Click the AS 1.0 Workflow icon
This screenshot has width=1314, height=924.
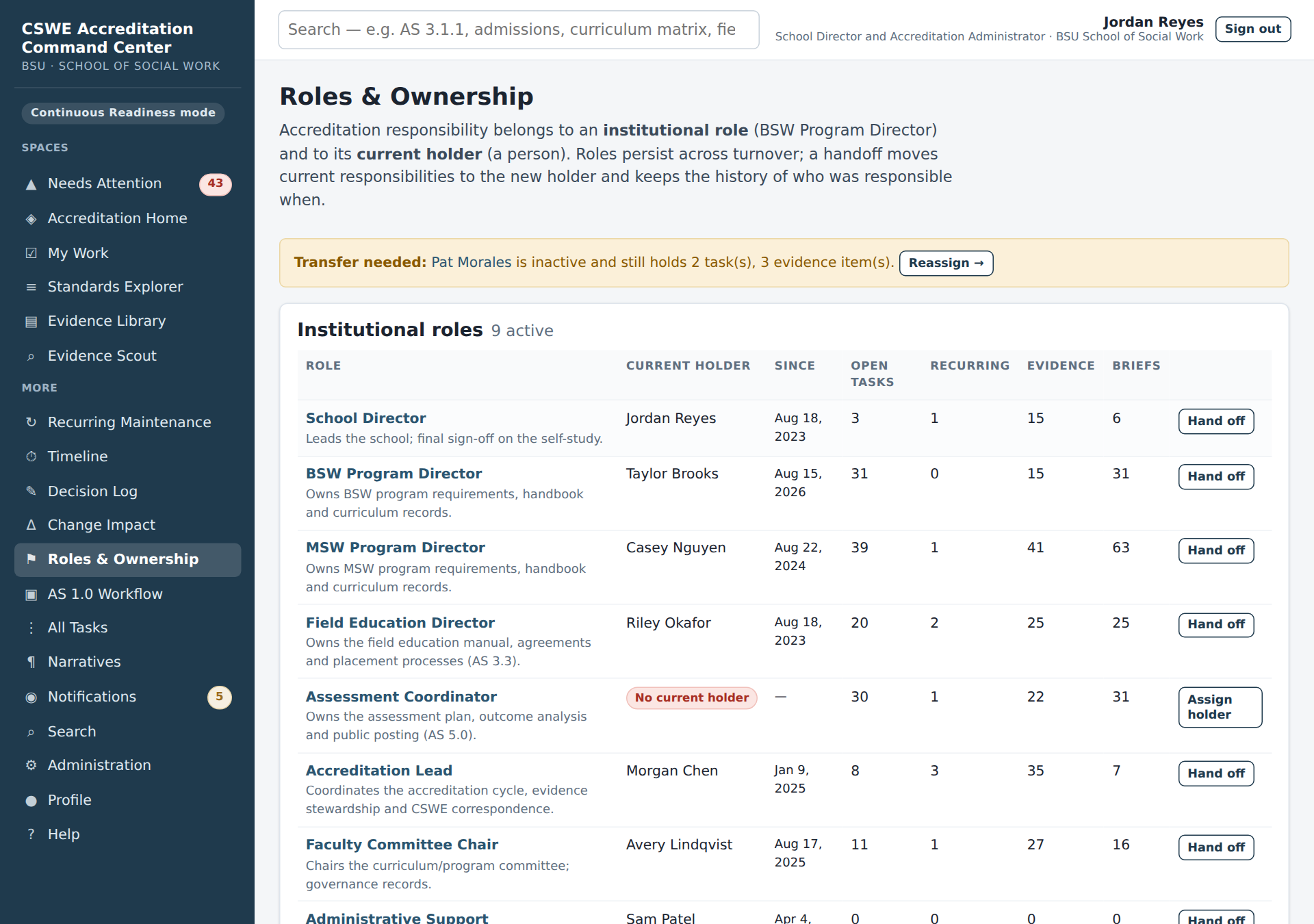click(31, 594)
